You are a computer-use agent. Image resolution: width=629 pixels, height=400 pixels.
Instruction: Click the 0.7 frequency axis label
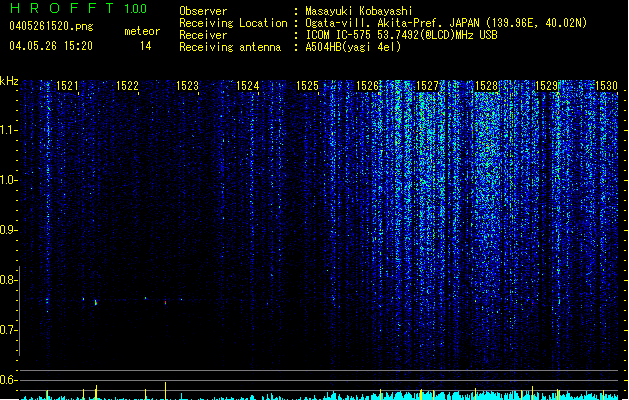8,330
